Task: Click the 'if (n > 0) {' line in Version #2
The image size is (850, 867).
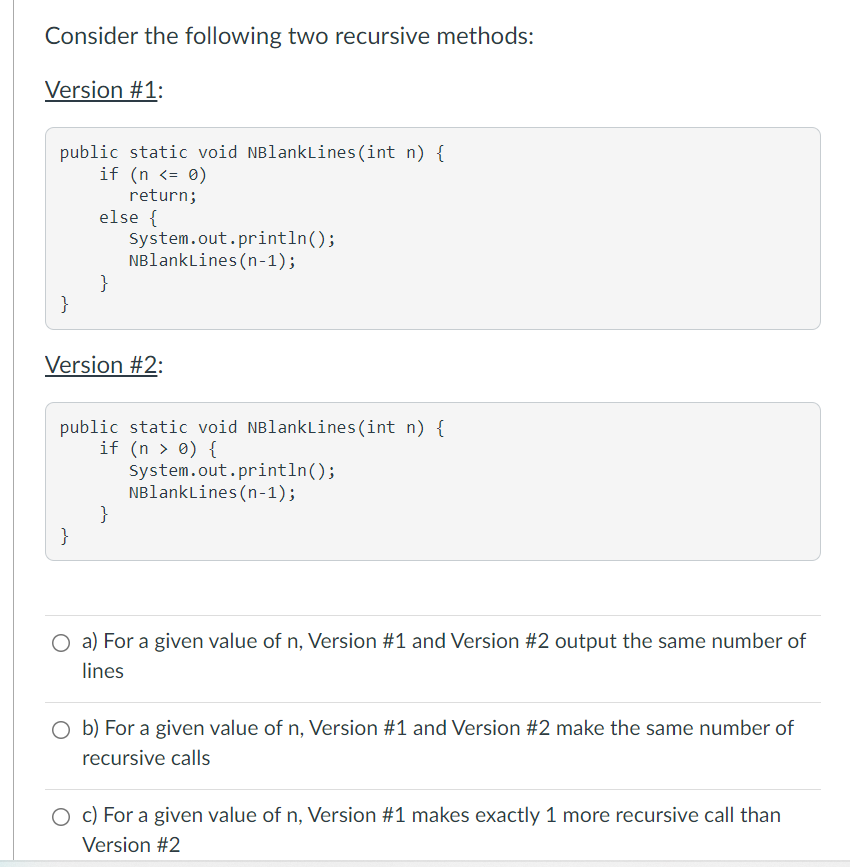Action: pos(158,448)
